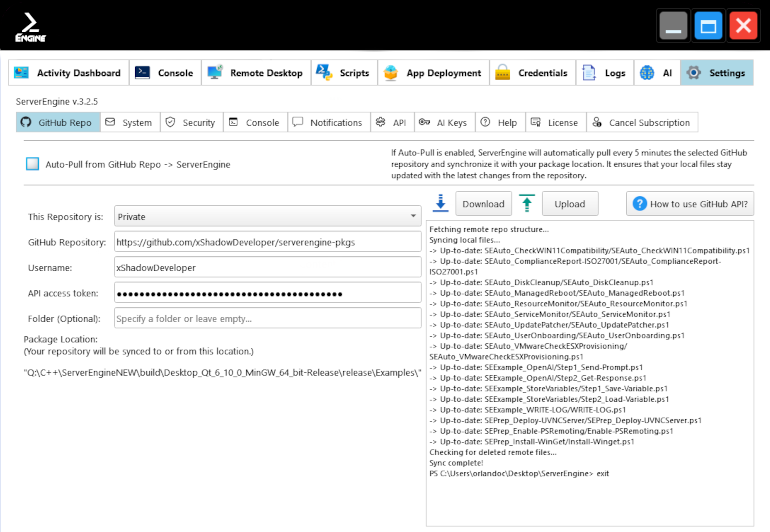The width and height of the screenshot is (770, 532).
Task: Click the ServerEngine logo icon
Action: click(30, 27)
